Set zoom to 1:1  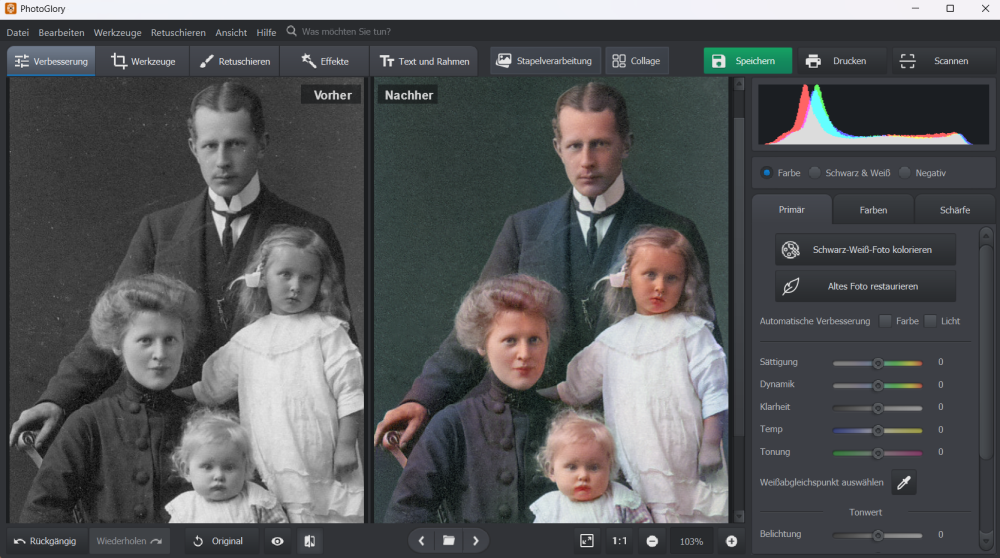[x=619, y=541]
